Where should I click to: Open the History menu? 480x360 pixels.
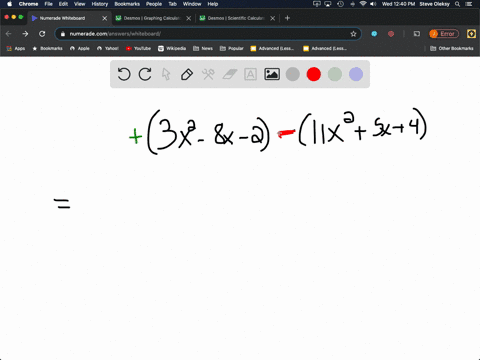(100, 4)
